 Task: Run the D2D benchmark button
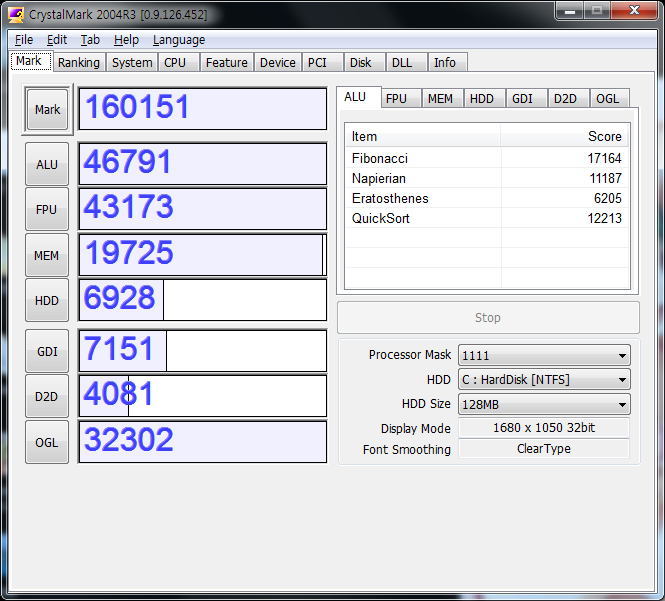[x=47, y=396]
